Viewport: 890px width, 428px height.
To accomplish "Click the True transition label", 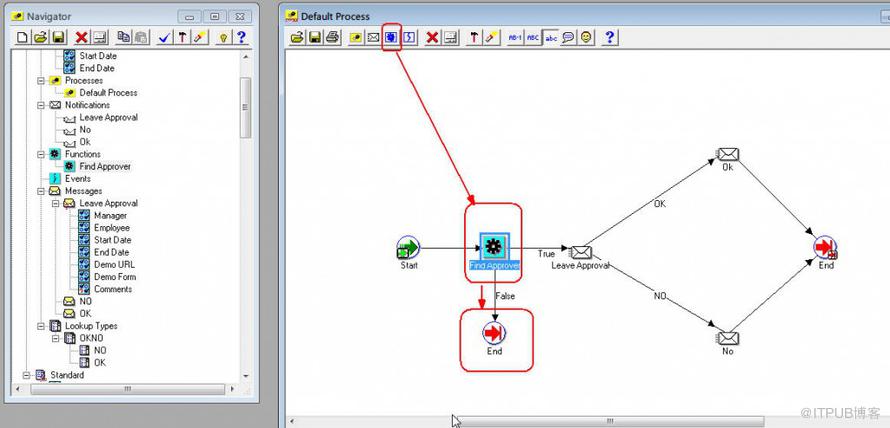I will click(x=546, y=254).
